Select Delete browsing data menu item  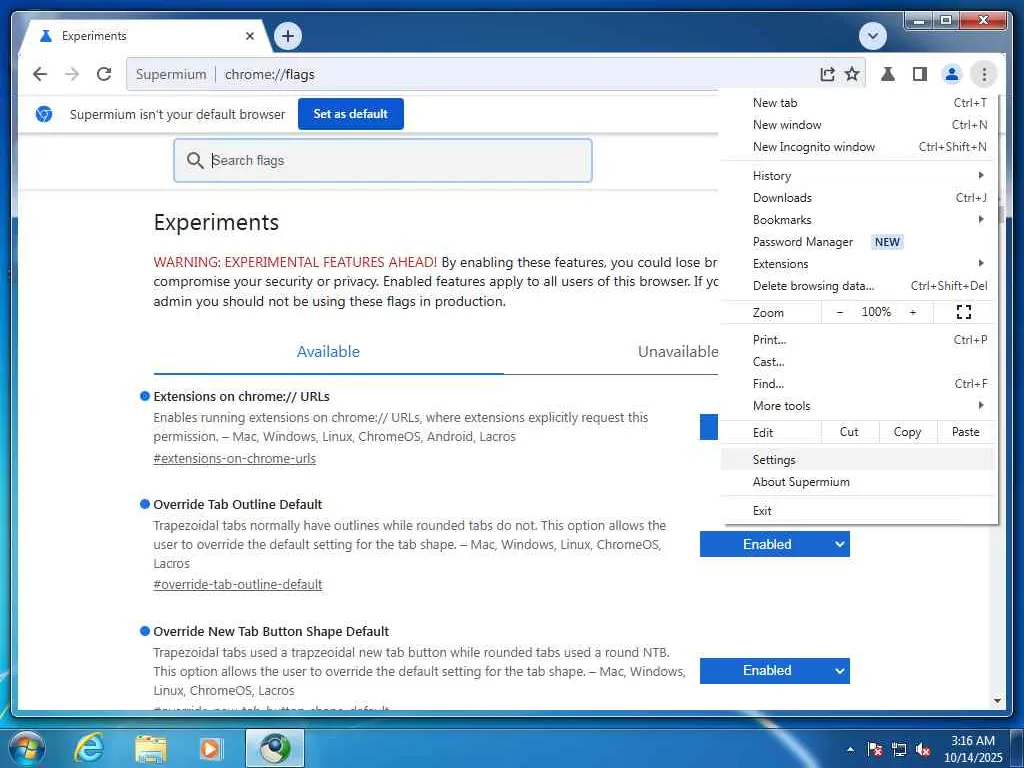[859, 286]
